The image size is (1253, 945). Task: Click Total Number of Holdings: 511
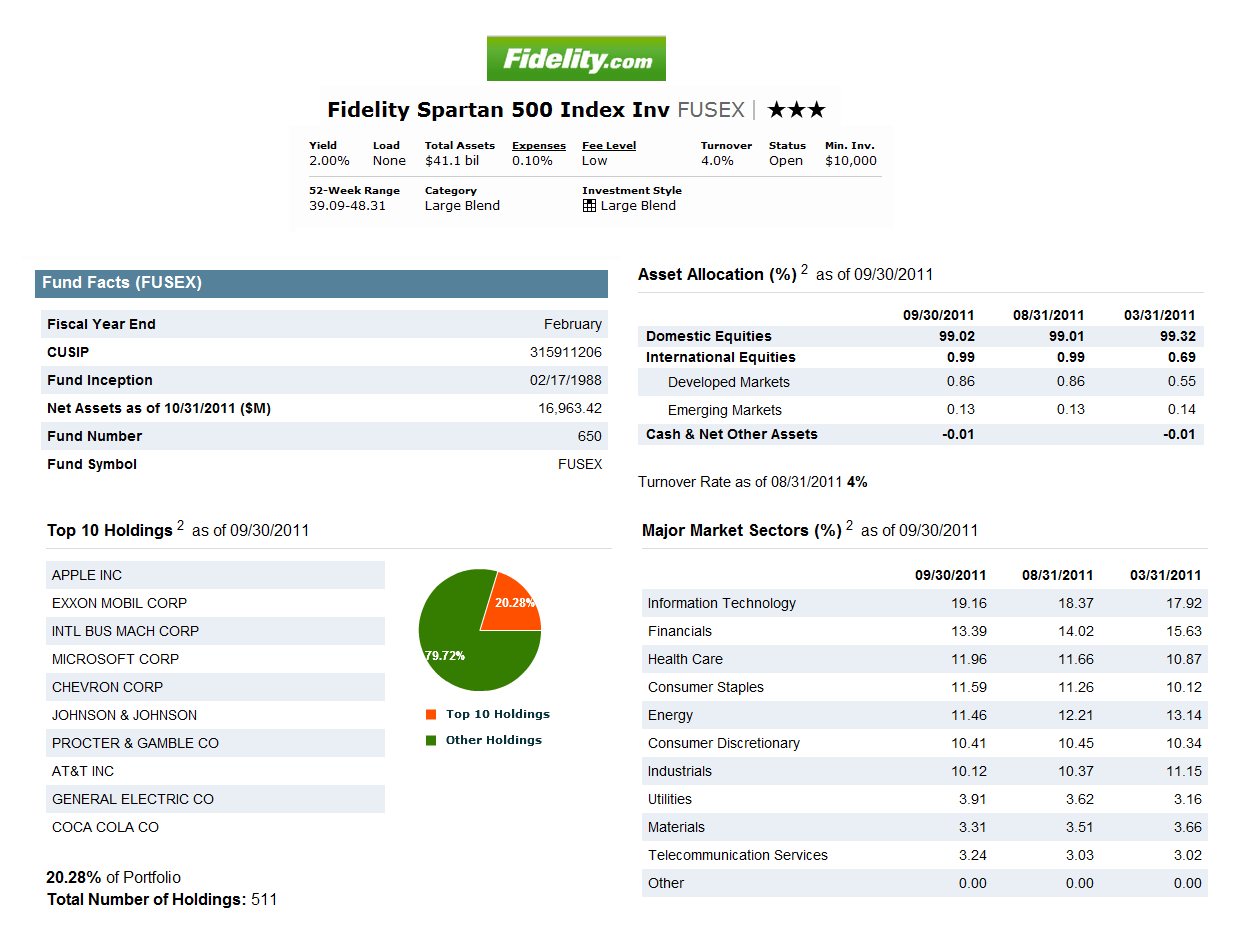162,899
